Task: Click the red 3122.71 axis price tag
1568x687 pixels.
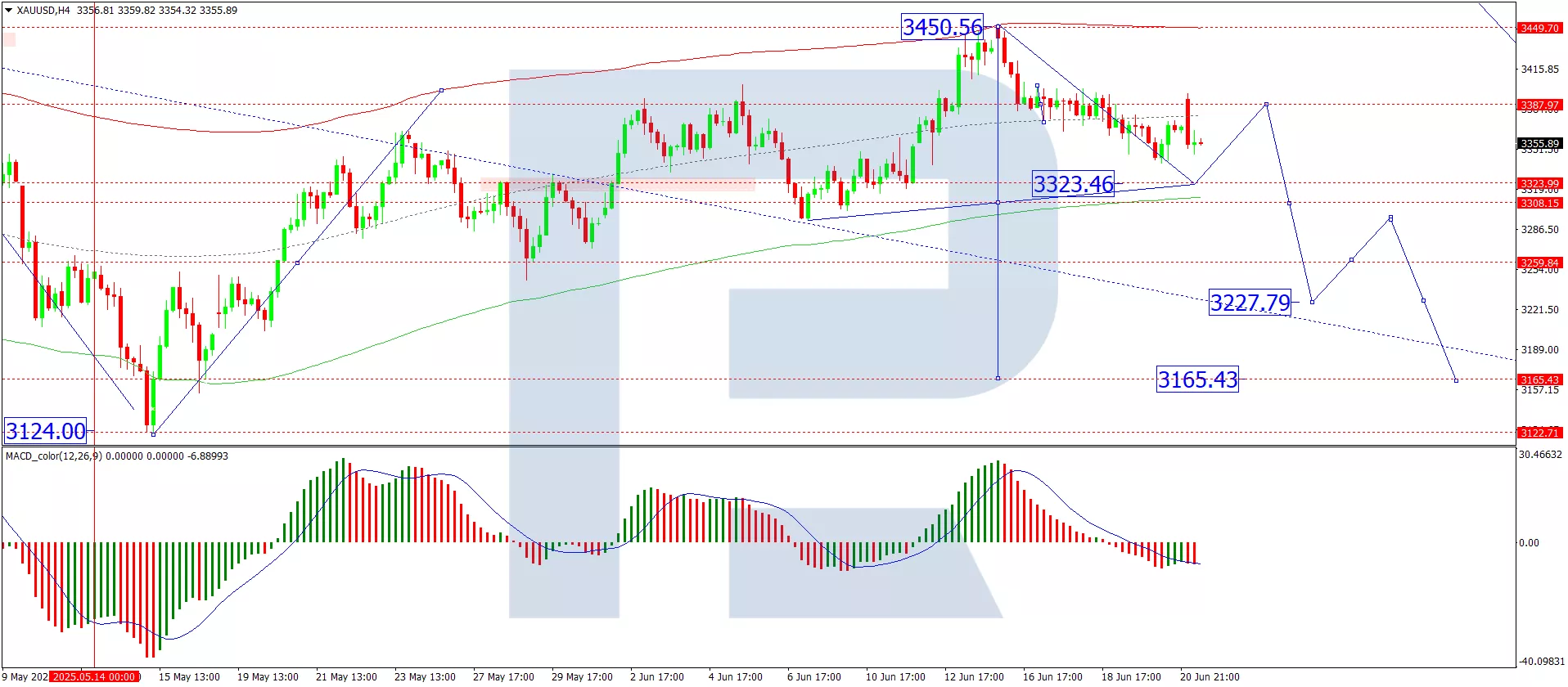Action: [1539, 433]
